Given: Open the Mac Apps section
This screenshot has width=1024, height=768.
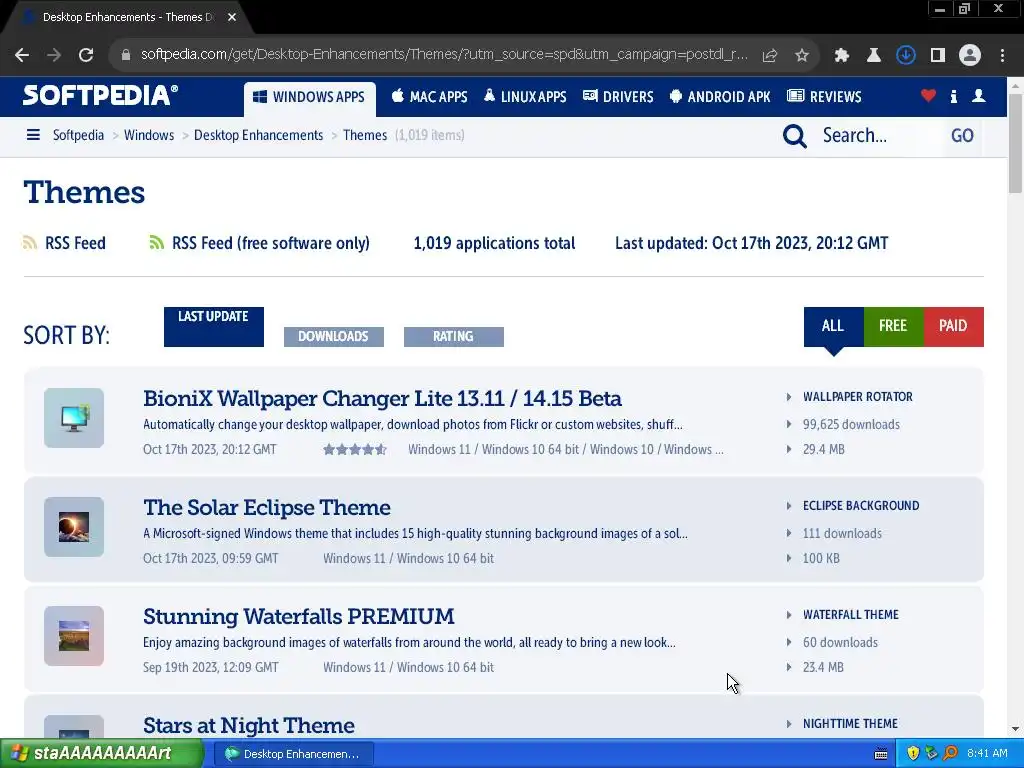Looking at the screenshot, I should (x=429, y=97).
